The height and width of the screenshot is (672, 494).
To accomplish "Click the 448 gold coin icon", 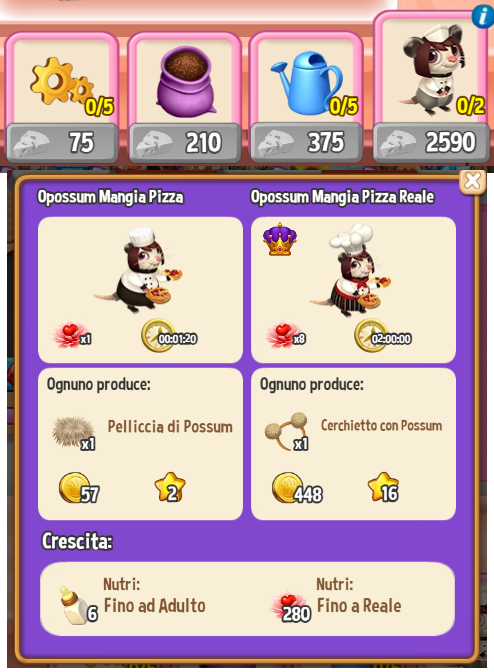I will pos(286,488).
